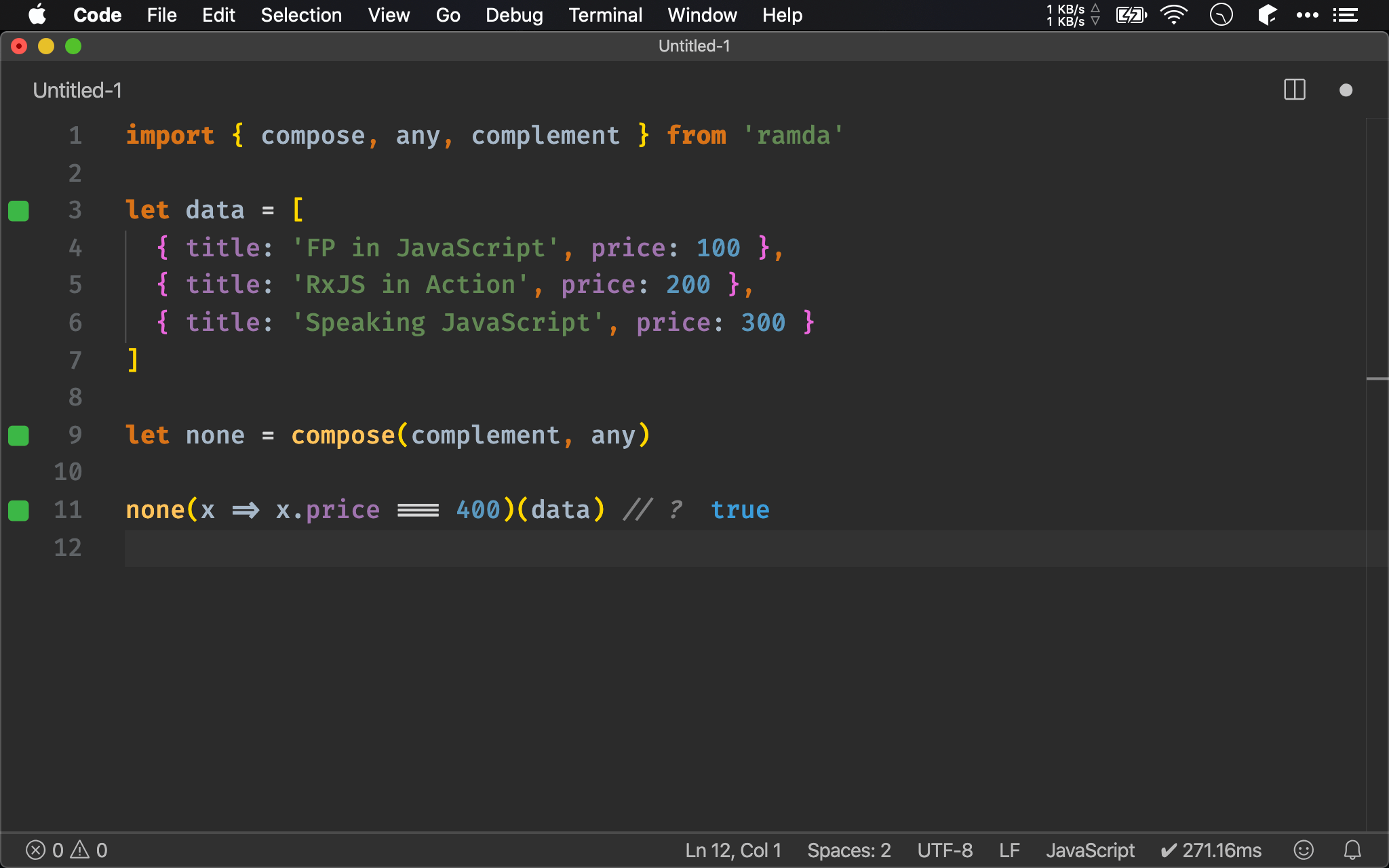Screen dimensions: 1389x868
Task: Click line number 10 in gutter
Action: pyautogui.click(x=68, y=472)
